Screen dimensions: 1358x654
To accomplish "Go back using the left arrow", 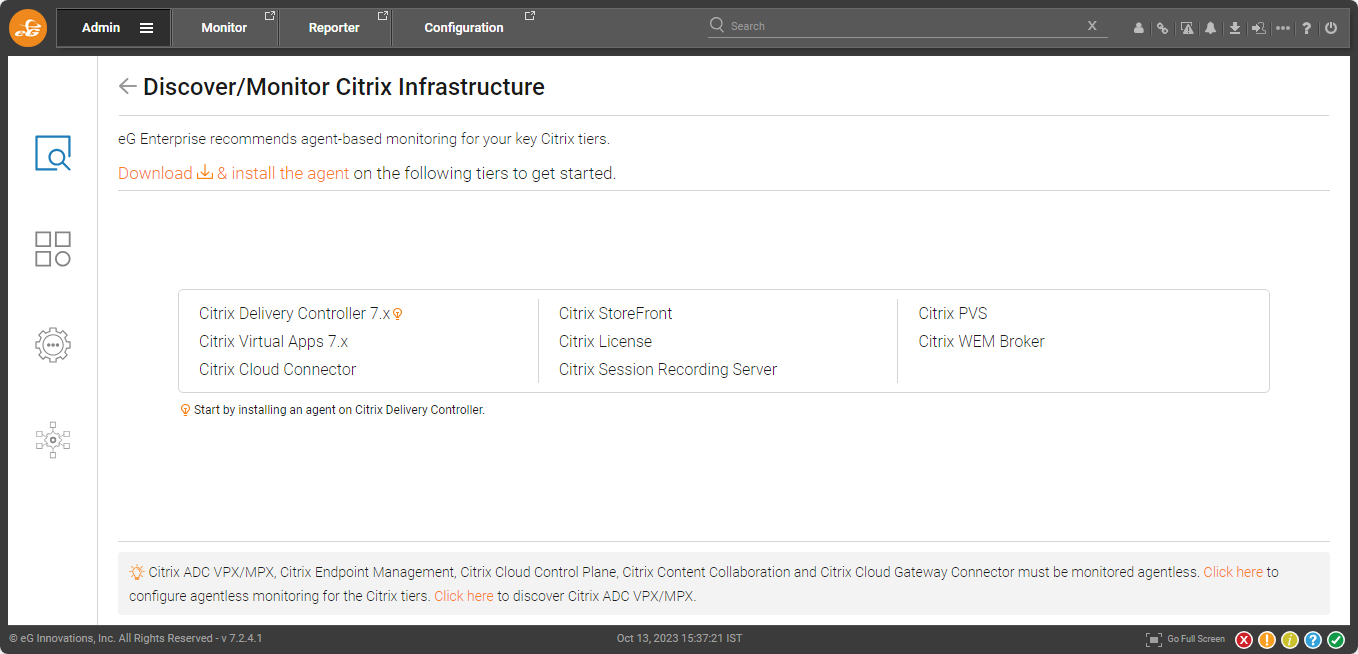I will point(127,86).
